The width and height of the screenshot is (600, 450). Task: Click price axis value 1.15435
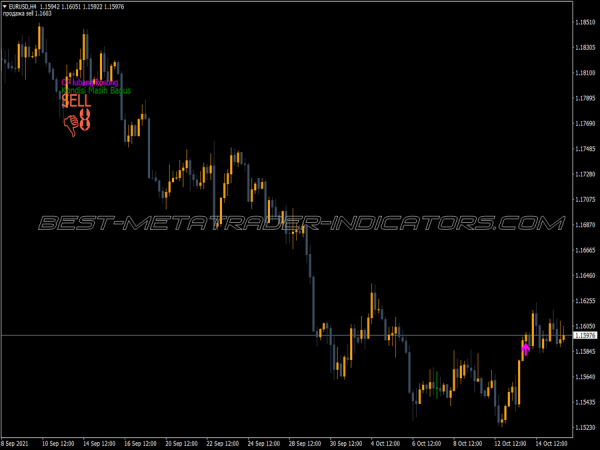[x=585, y=402]
